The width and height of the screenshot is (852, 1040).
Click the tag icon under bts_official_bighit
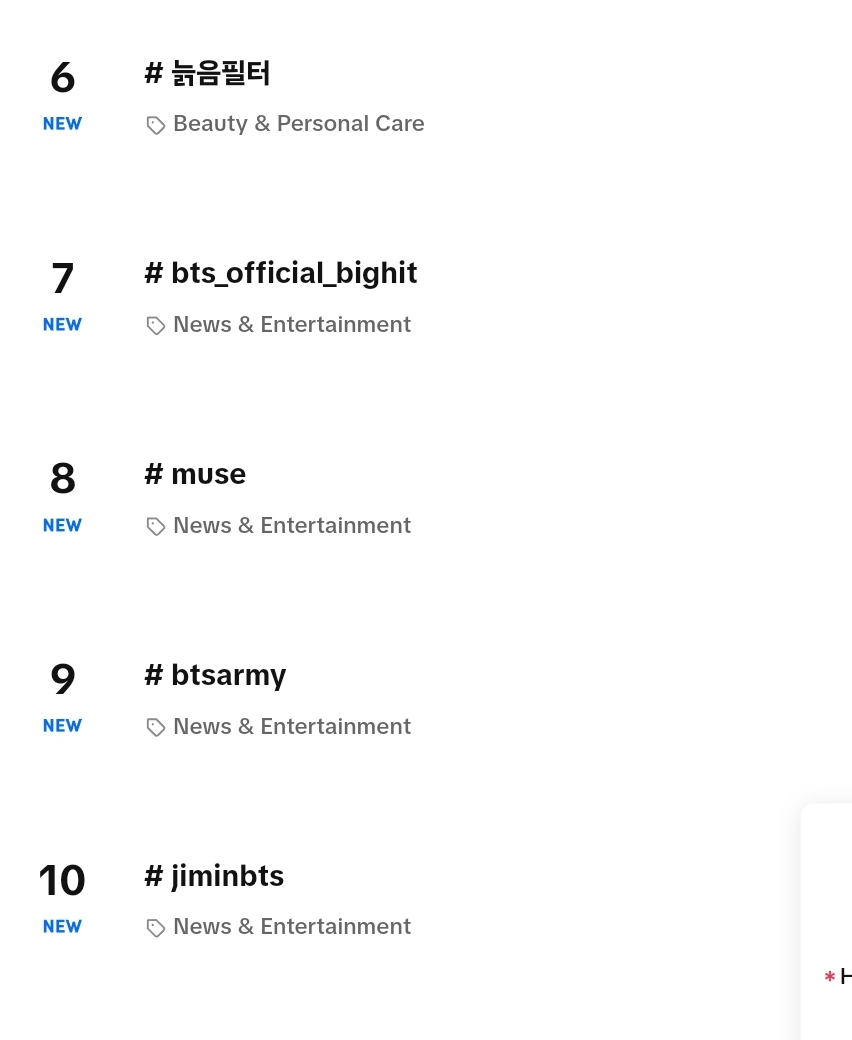tap(156, 326)
